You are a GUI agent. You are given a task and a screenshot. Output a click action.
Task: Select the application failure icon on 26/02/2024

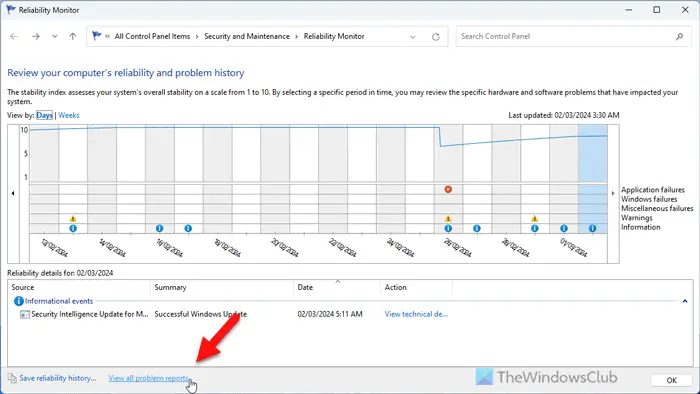(448, 189)
